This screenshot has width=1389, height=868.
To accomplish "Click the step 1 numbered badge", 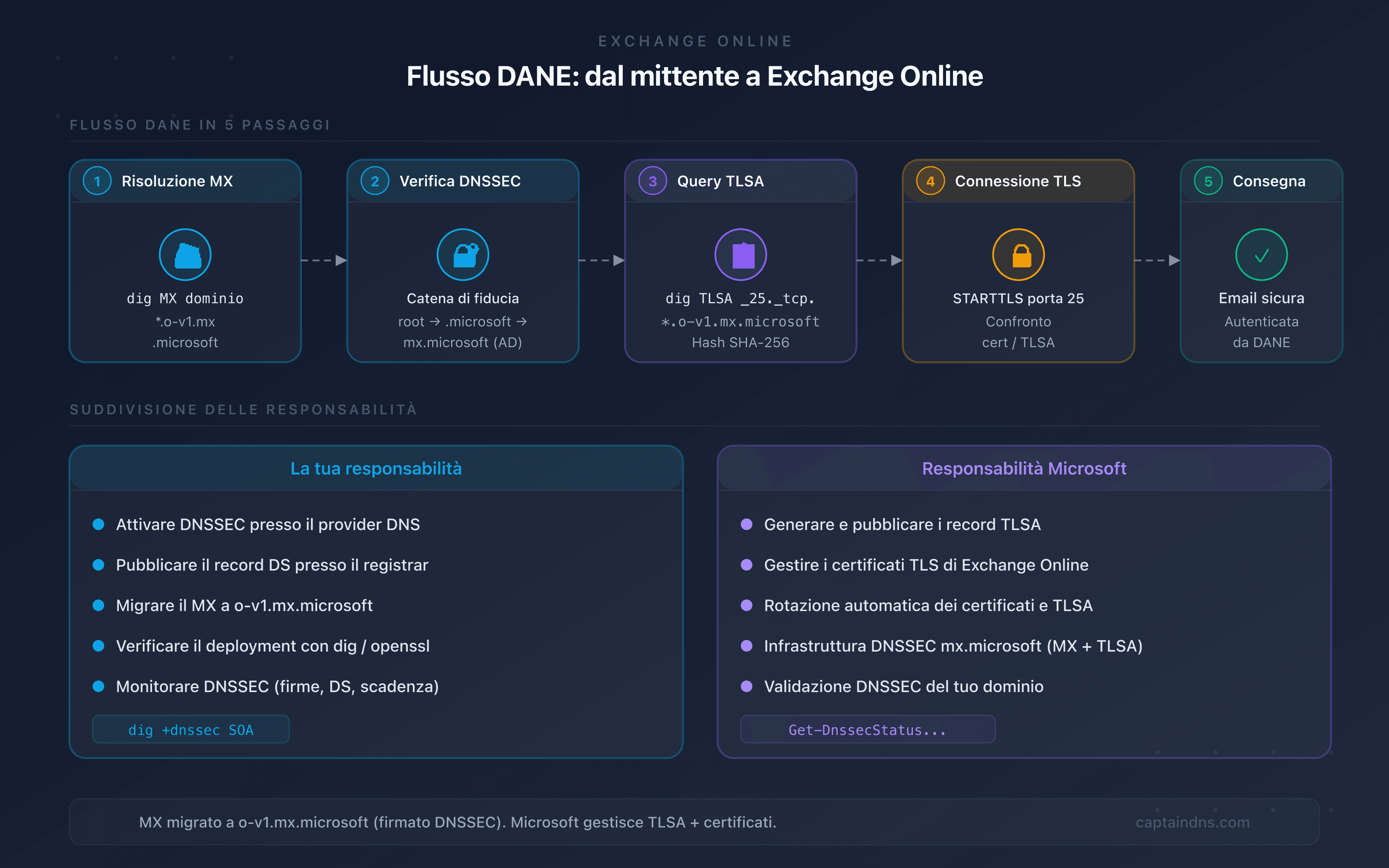I will pos(97,181).
